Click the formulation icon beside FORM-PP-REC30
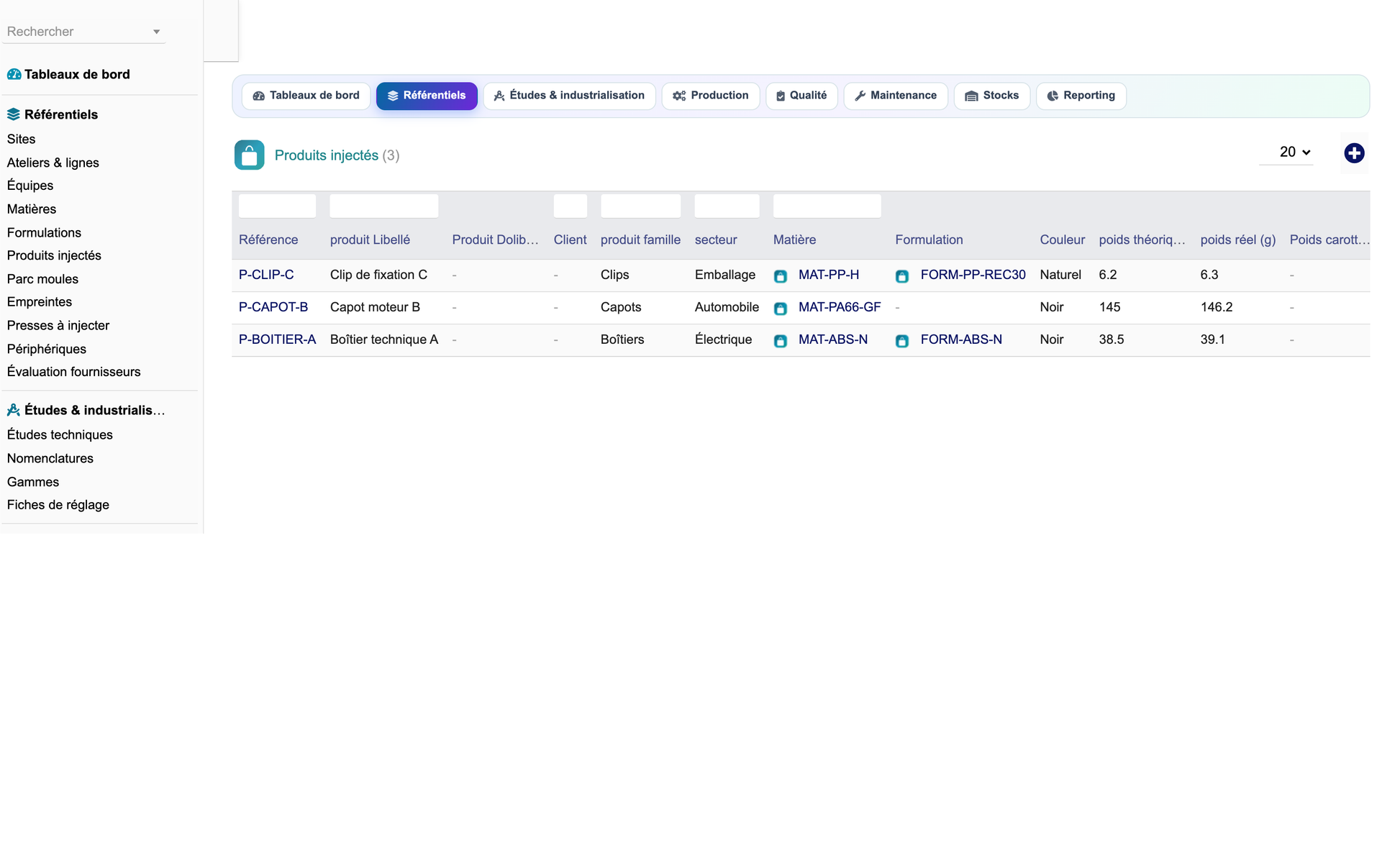This screenshot has width=1400, height=866. coord(902,276)
